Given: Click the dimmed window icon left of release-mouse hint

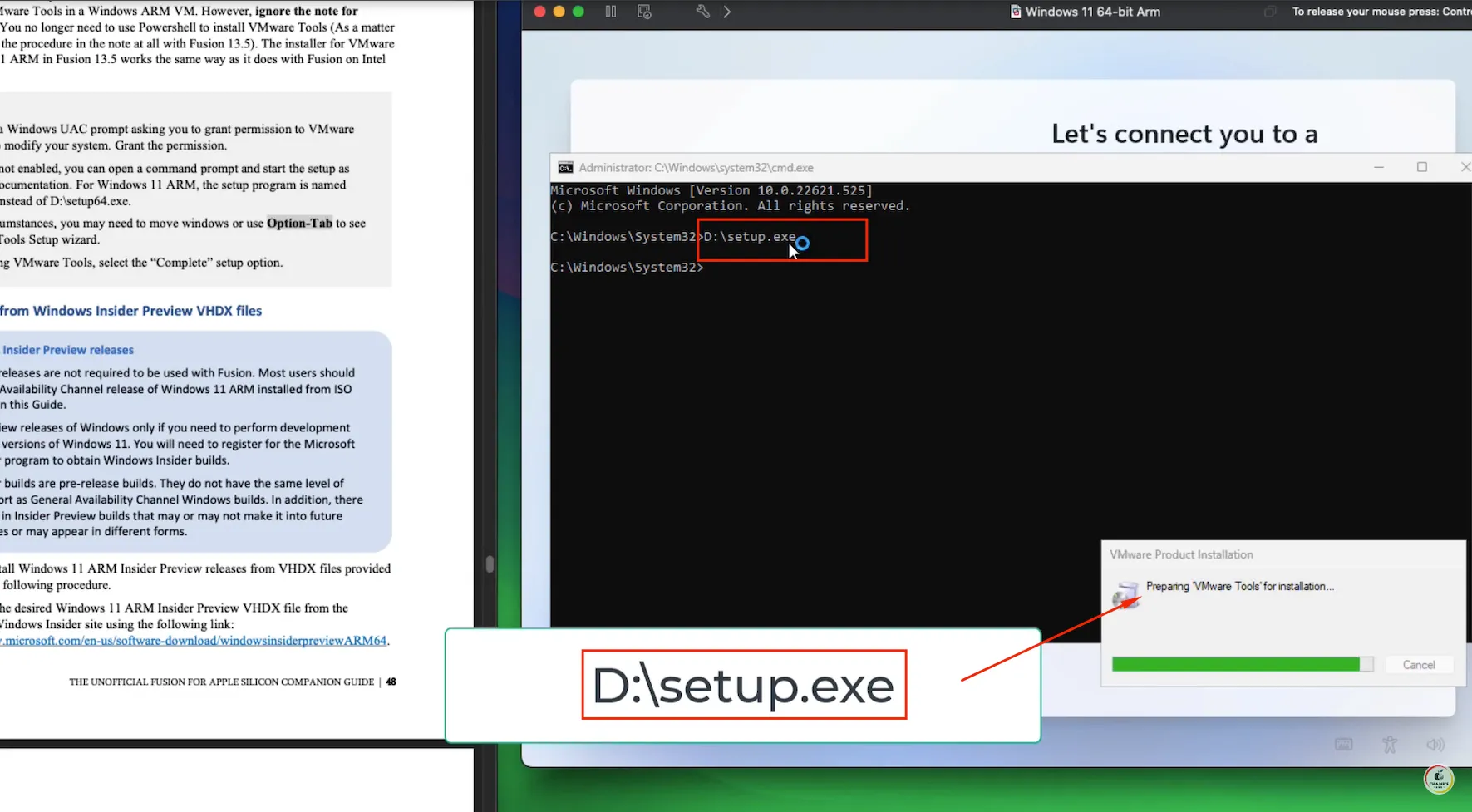Looking at the screenshot, I should pyautogui.click(x=1270, y=12).
